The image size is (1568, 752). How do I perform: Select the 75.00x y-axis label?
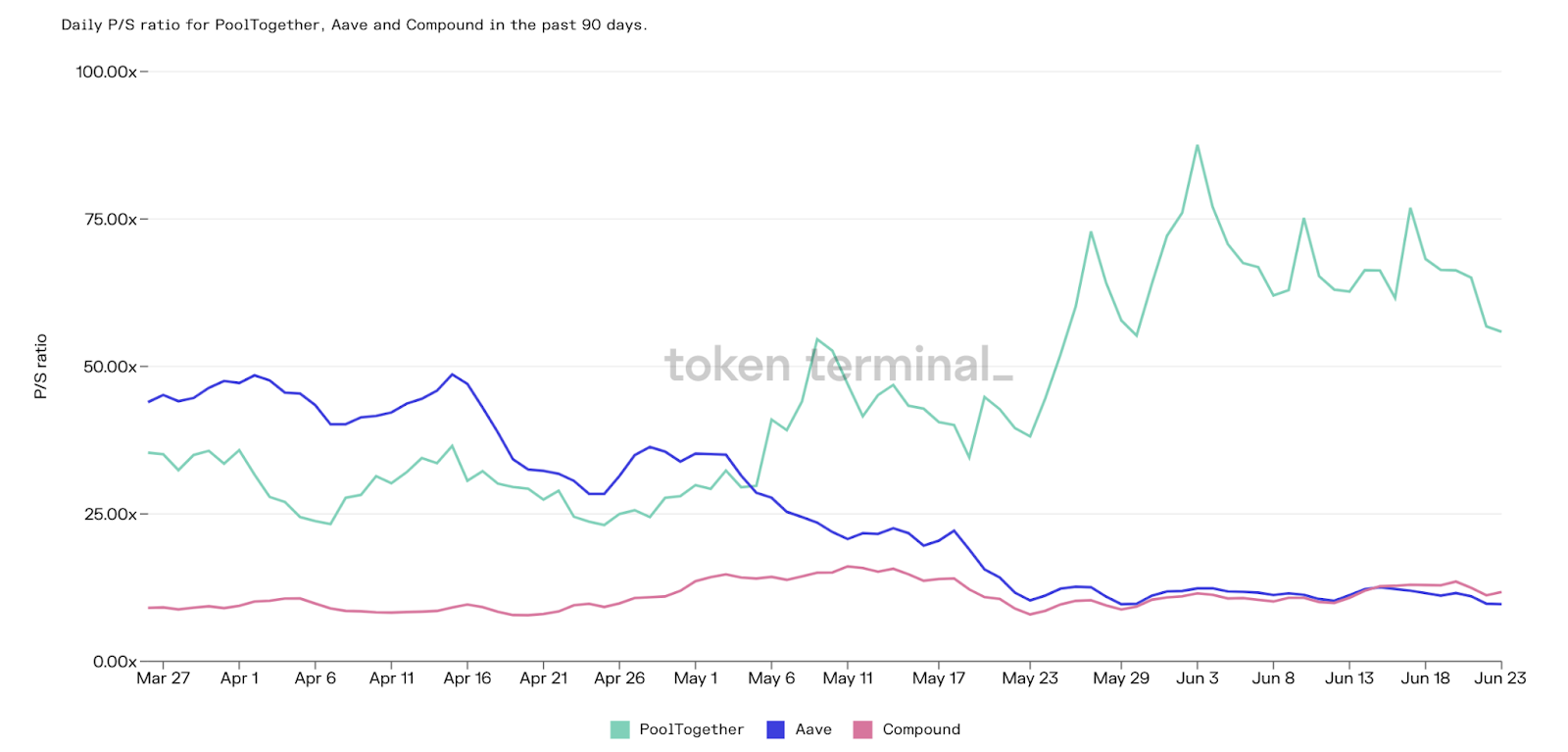[110, 219]
